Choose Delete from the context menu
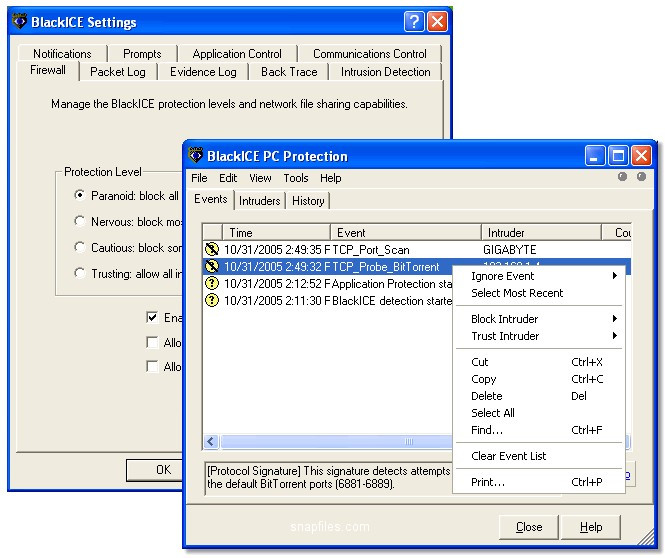The image size is (665, 558). pos(539,396)
